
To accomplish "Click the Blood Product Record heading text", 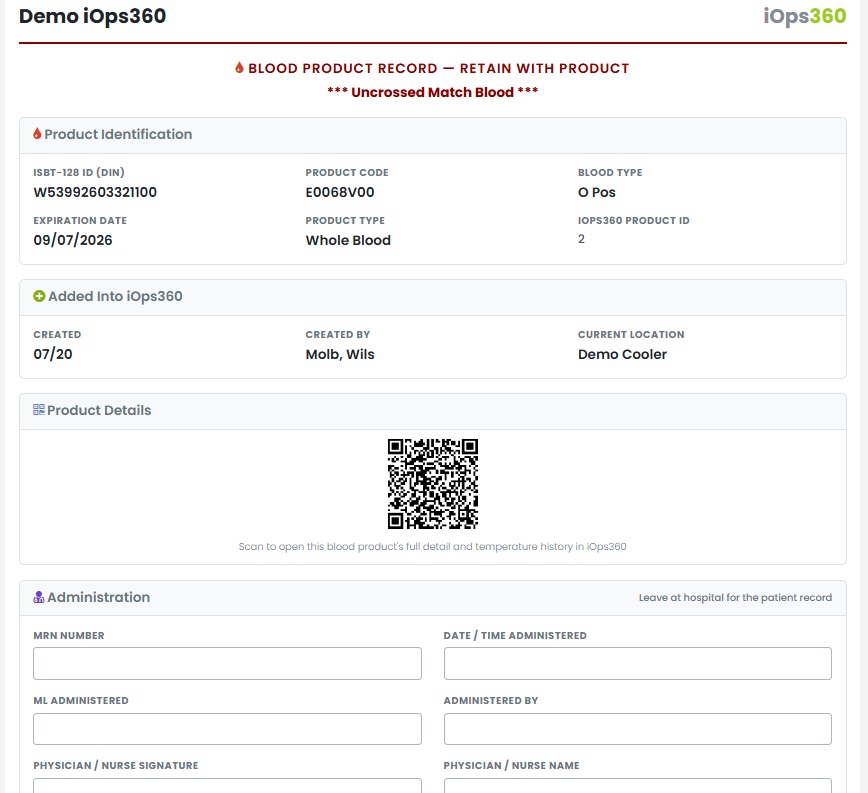I will (439, 68).
